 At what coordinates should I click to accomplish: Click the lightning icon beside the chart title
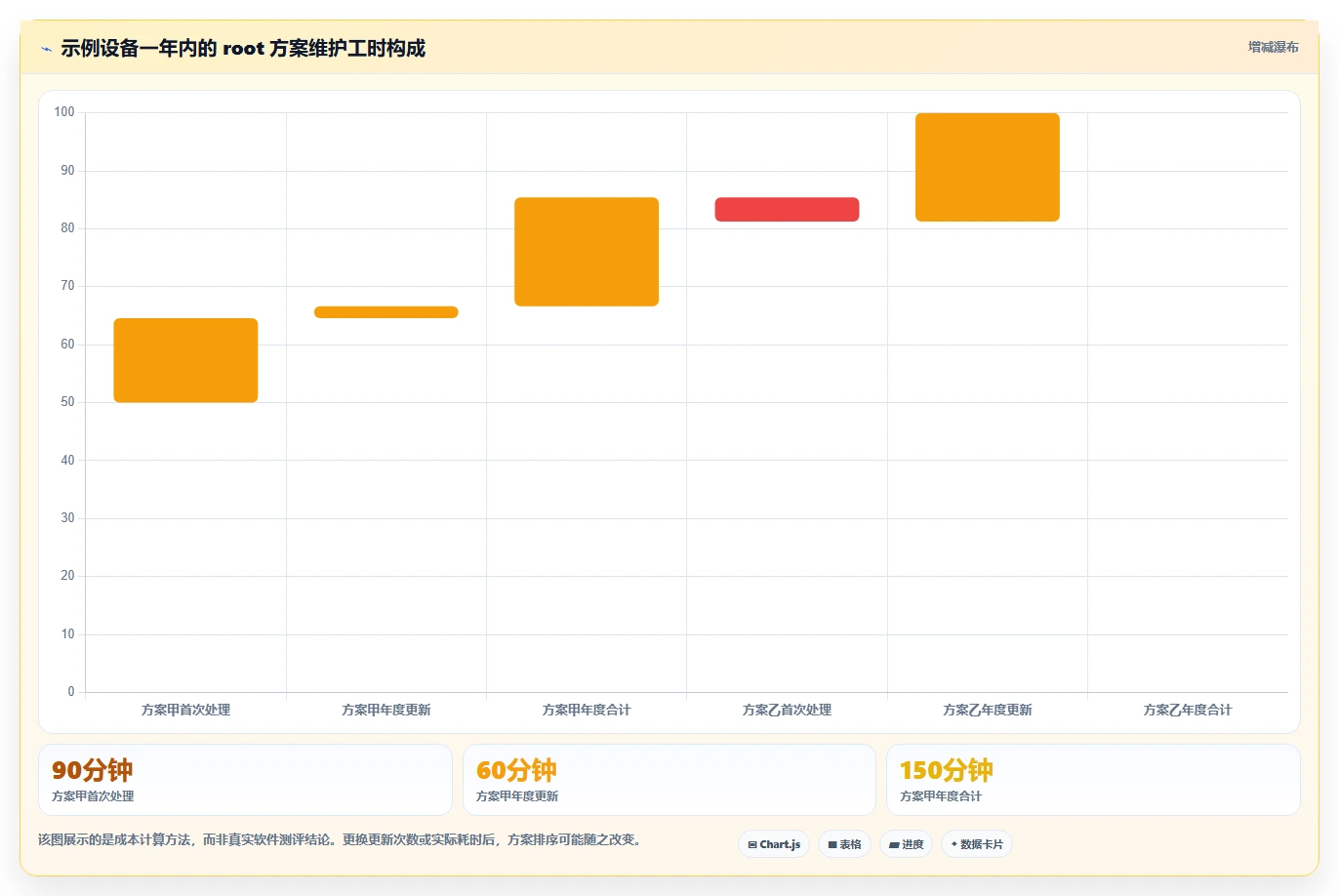coord(46,49)
